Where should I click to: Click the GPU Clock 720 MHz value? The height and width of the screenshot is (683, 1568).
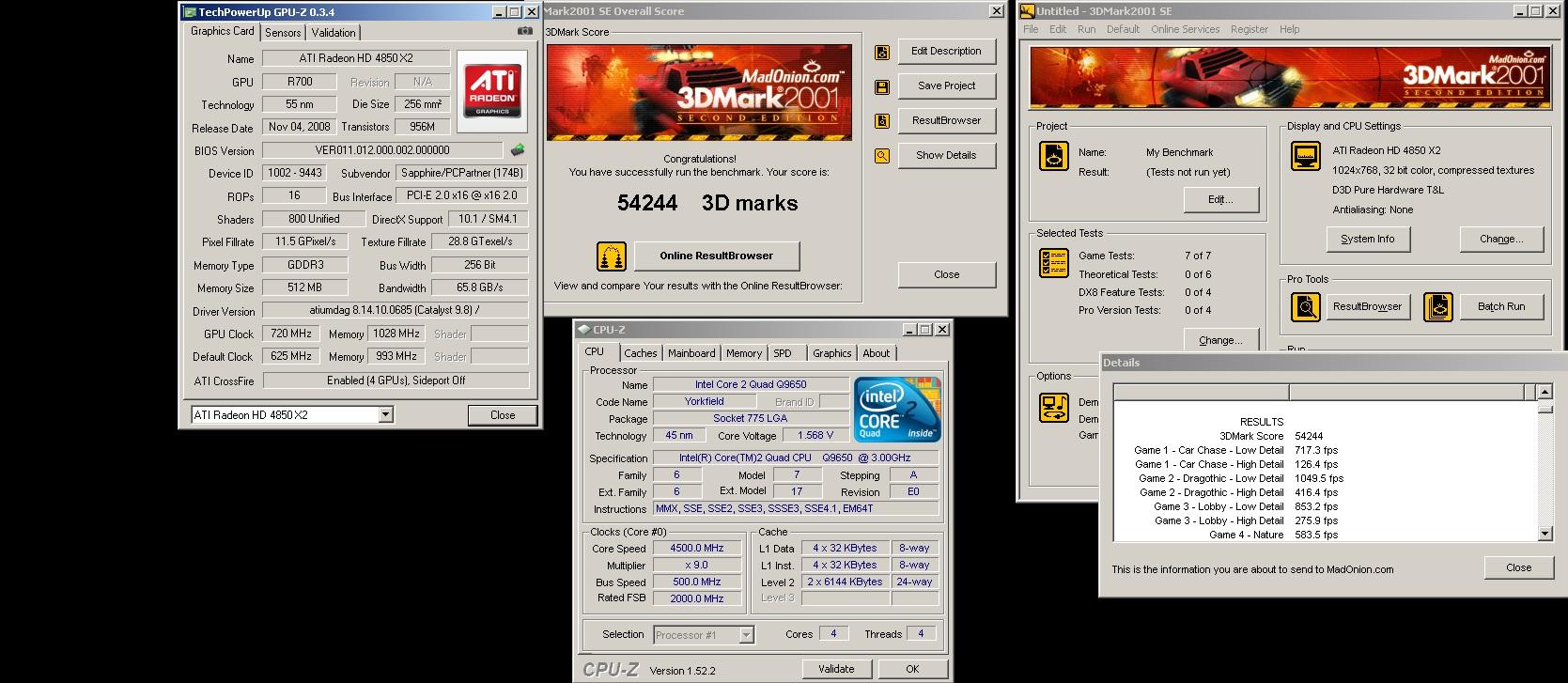pos(291,334)
